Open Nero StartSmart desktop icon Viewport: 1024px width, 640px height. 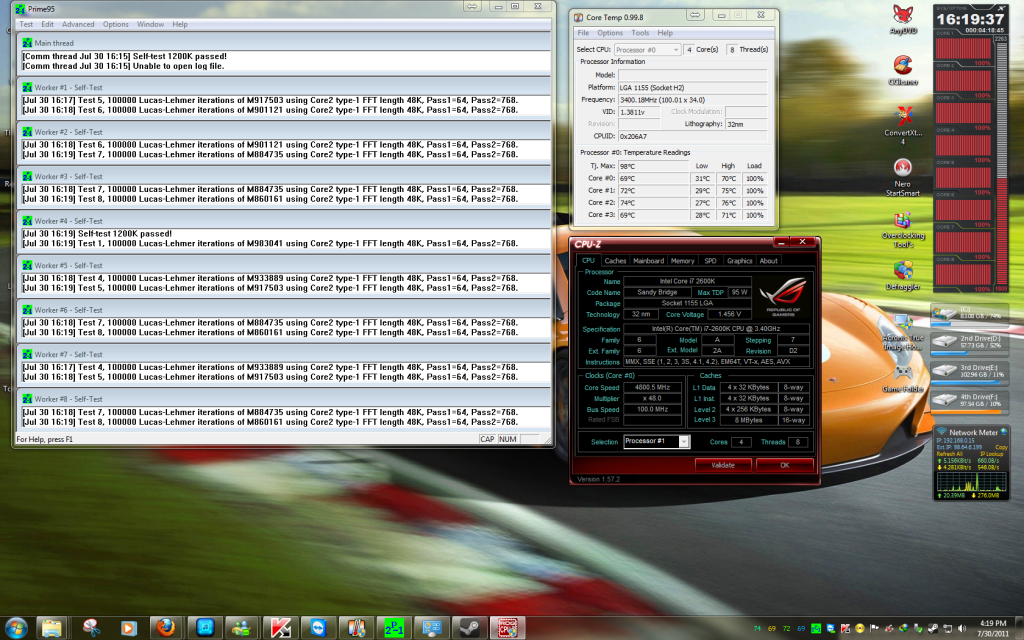pyautogui.click(x=903, y=178)
